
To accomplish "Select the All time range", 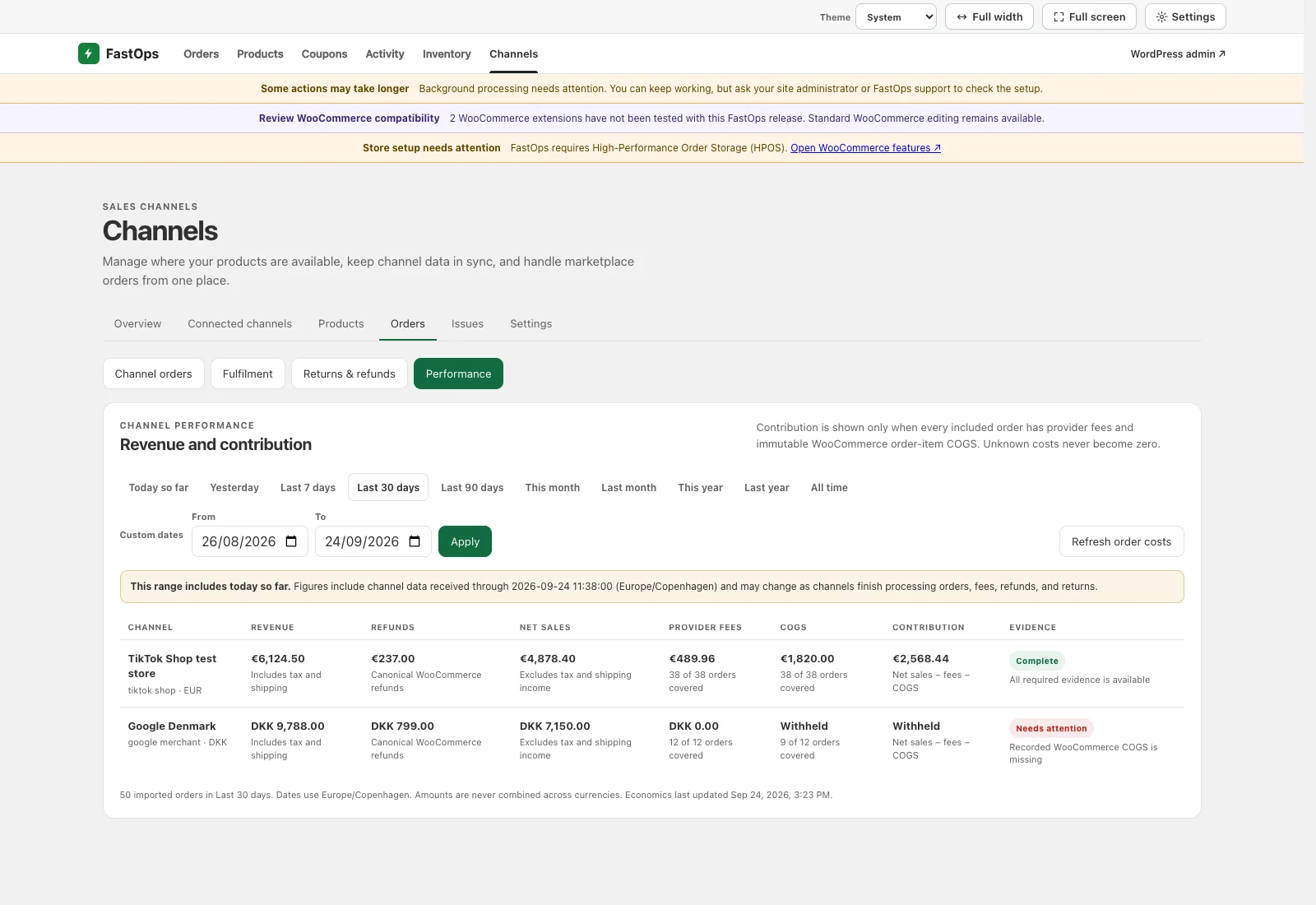I will [x=829, y=488].
